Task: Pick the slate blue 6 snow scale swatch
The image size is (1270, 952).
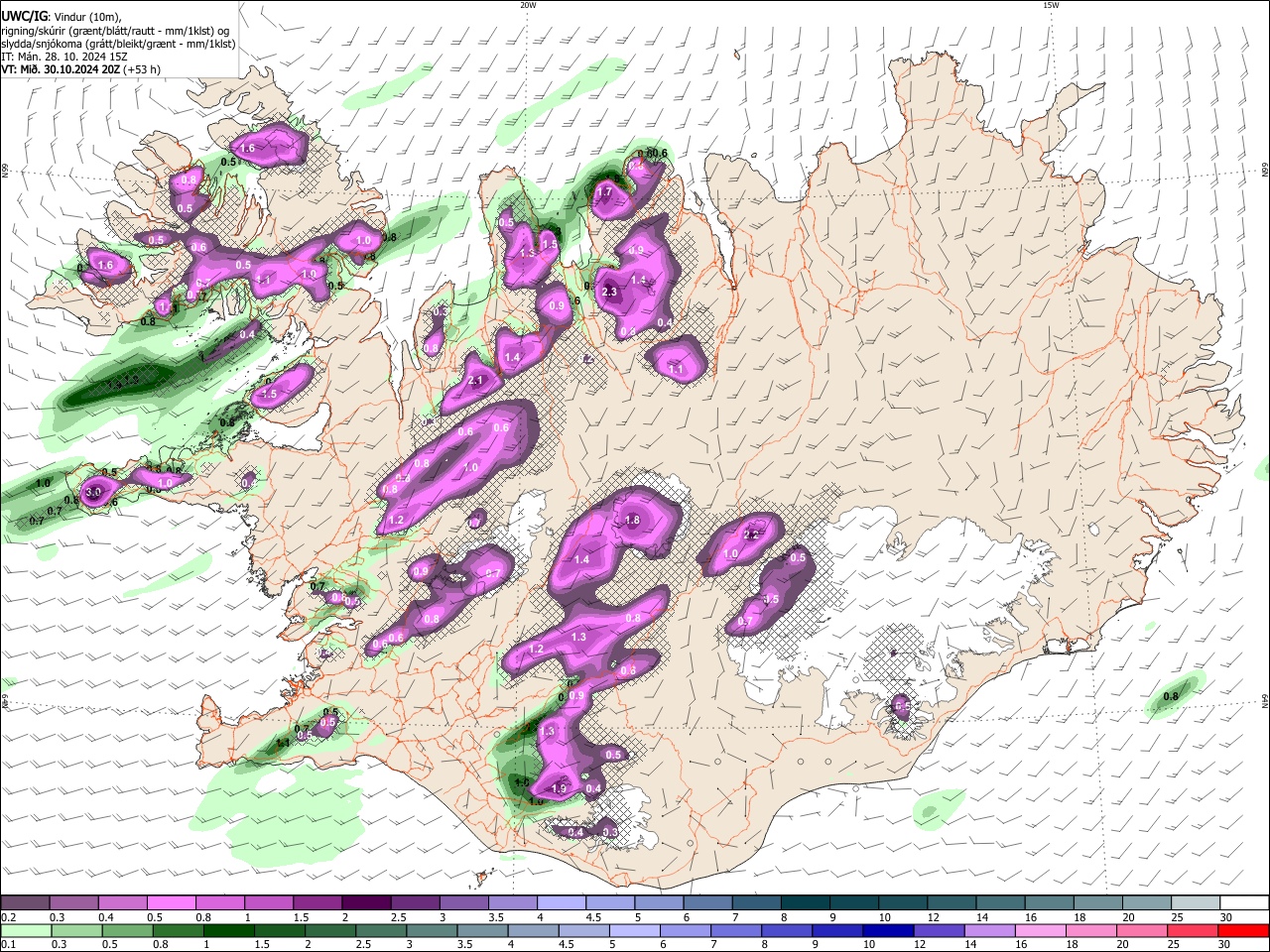Action: tap(708, 902)
